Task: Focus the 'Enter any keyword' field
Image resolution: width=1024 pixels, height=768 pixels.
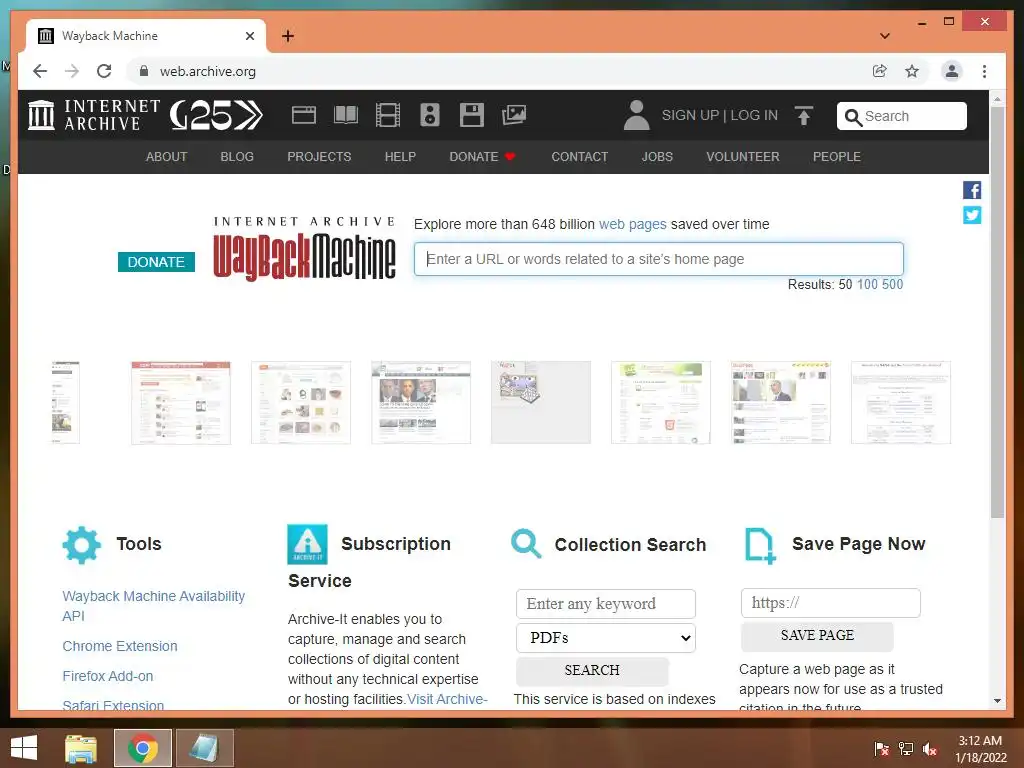Action: click(x=605, y=603)
